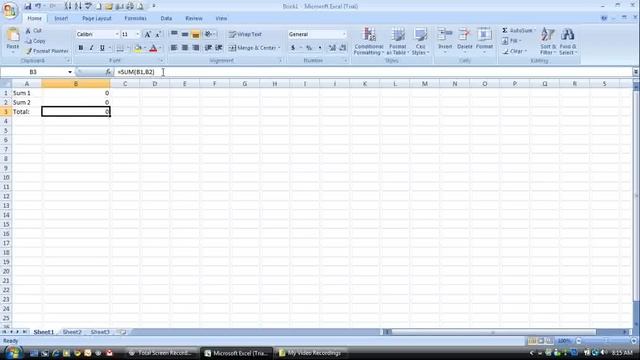
Task: Save the workbook from Quick Access toolbar
Action: click(x=28, y=6)
